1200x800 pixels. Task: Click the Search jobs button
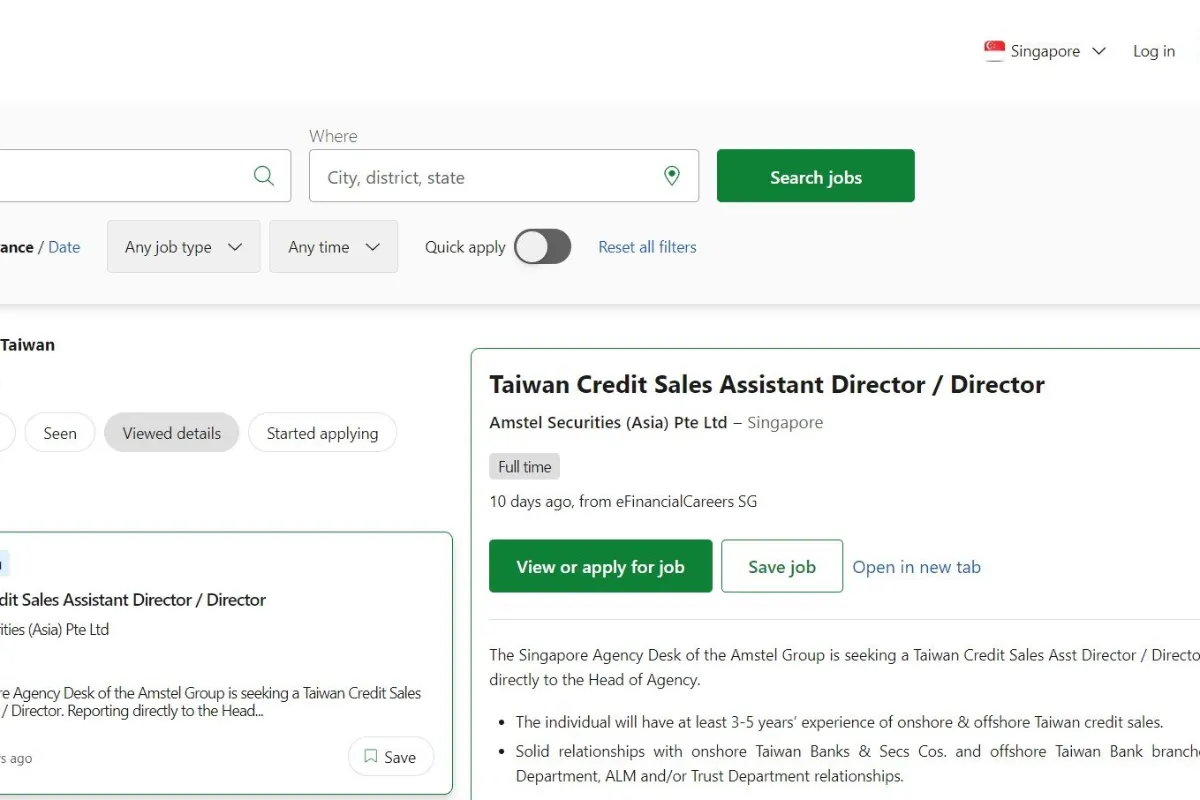816,176
